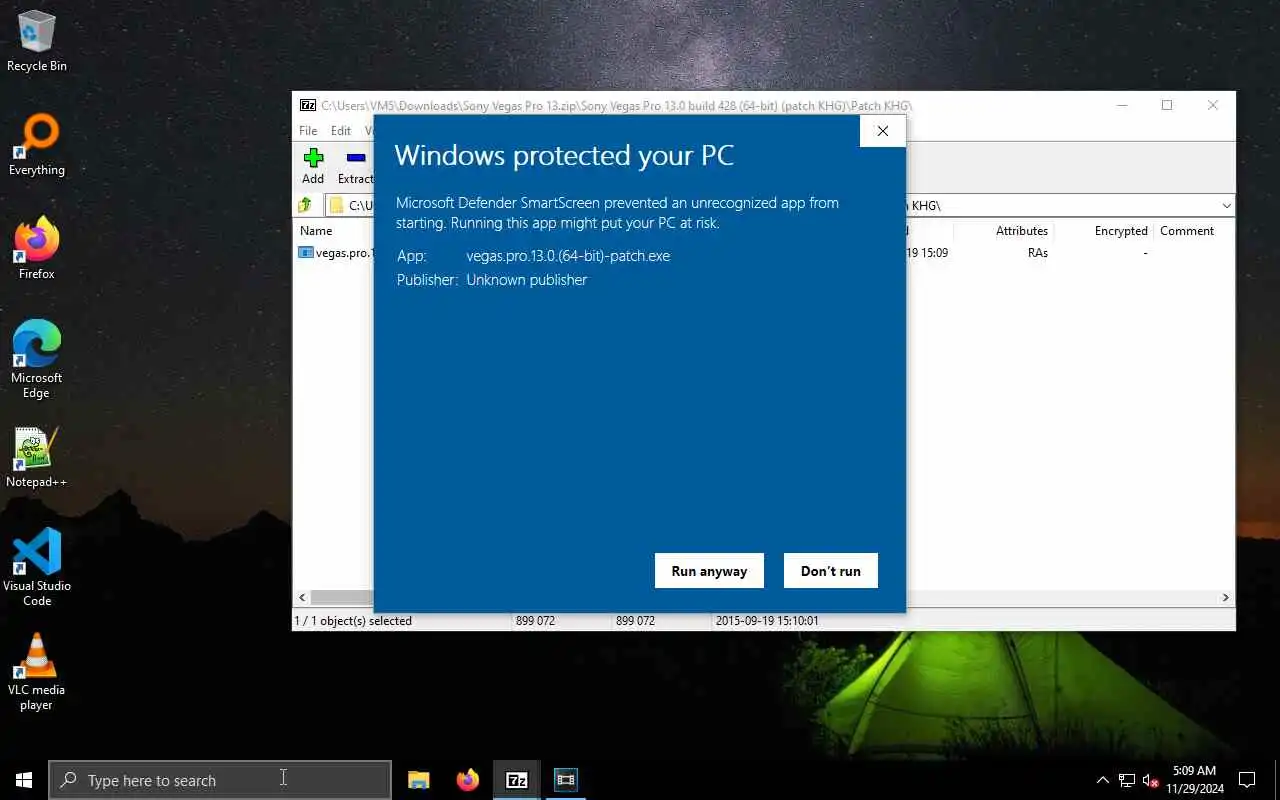Open the Edit menu in 7-Zip
1280x800 pixels.
tap(341, 131)
